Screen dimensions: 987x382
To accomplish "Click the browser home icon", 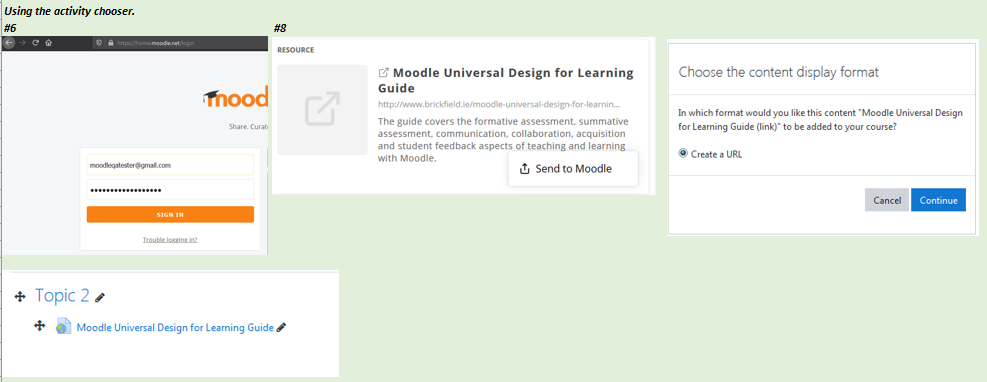I will [48, 43].
